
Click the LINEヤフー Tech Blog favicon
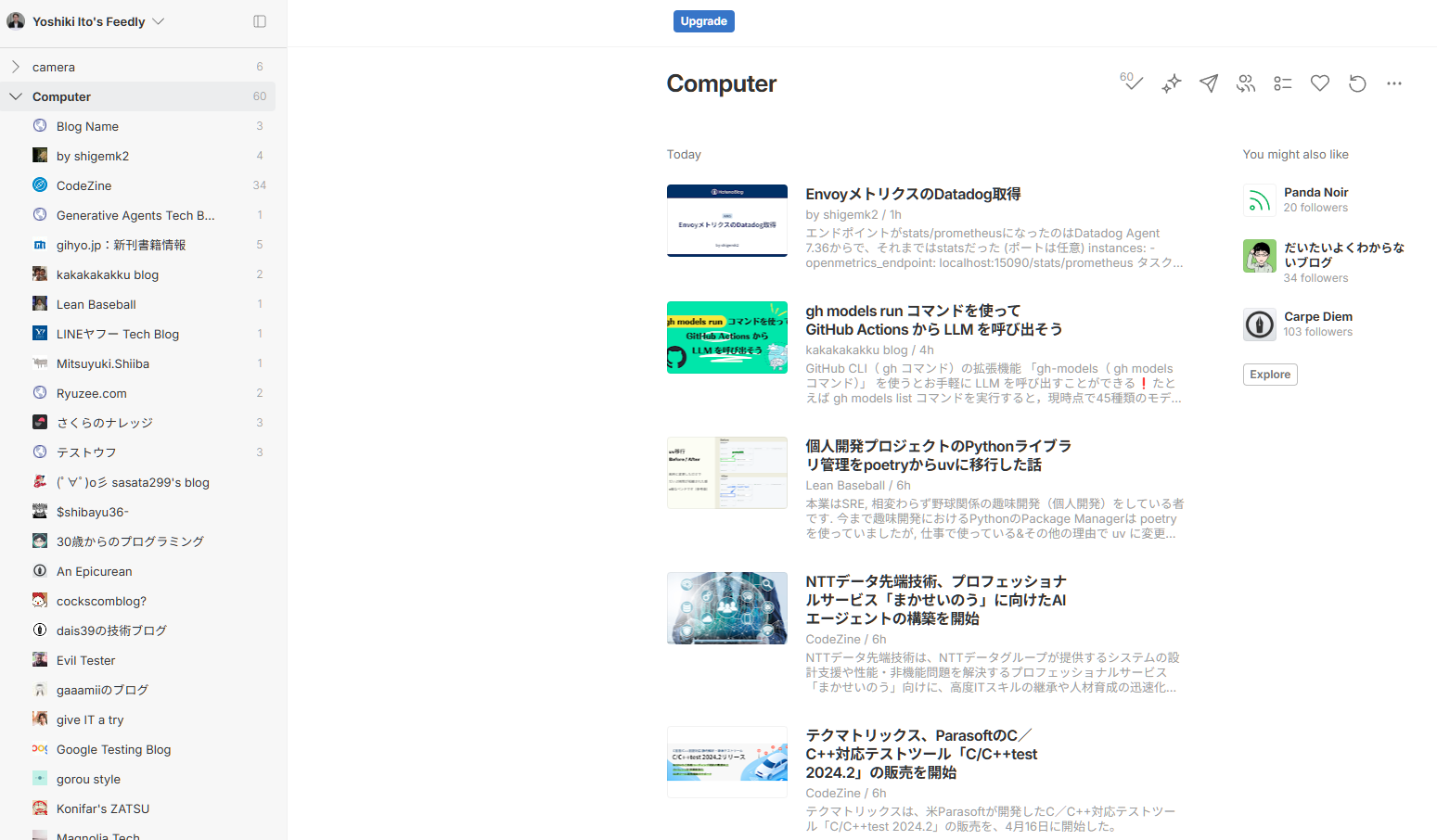click(40, 333)
